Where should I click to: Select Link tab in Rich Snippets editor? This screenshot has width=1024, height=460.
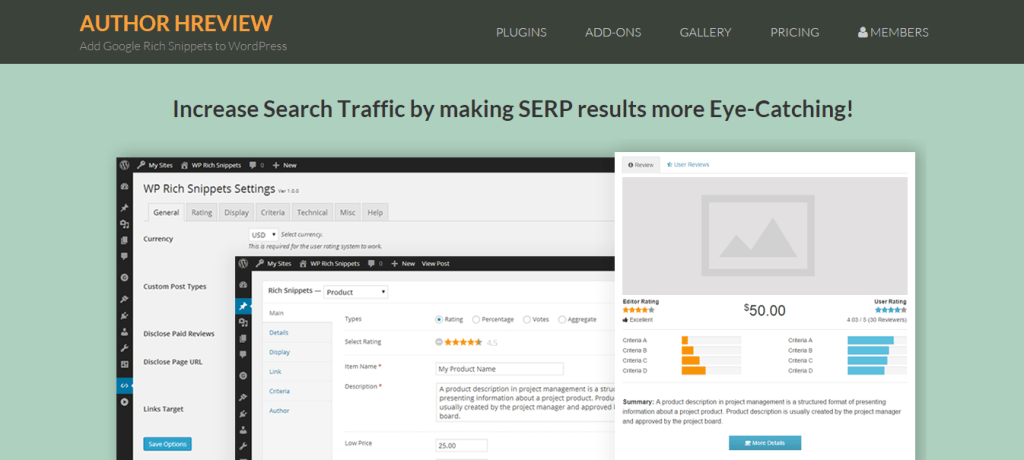297,371
